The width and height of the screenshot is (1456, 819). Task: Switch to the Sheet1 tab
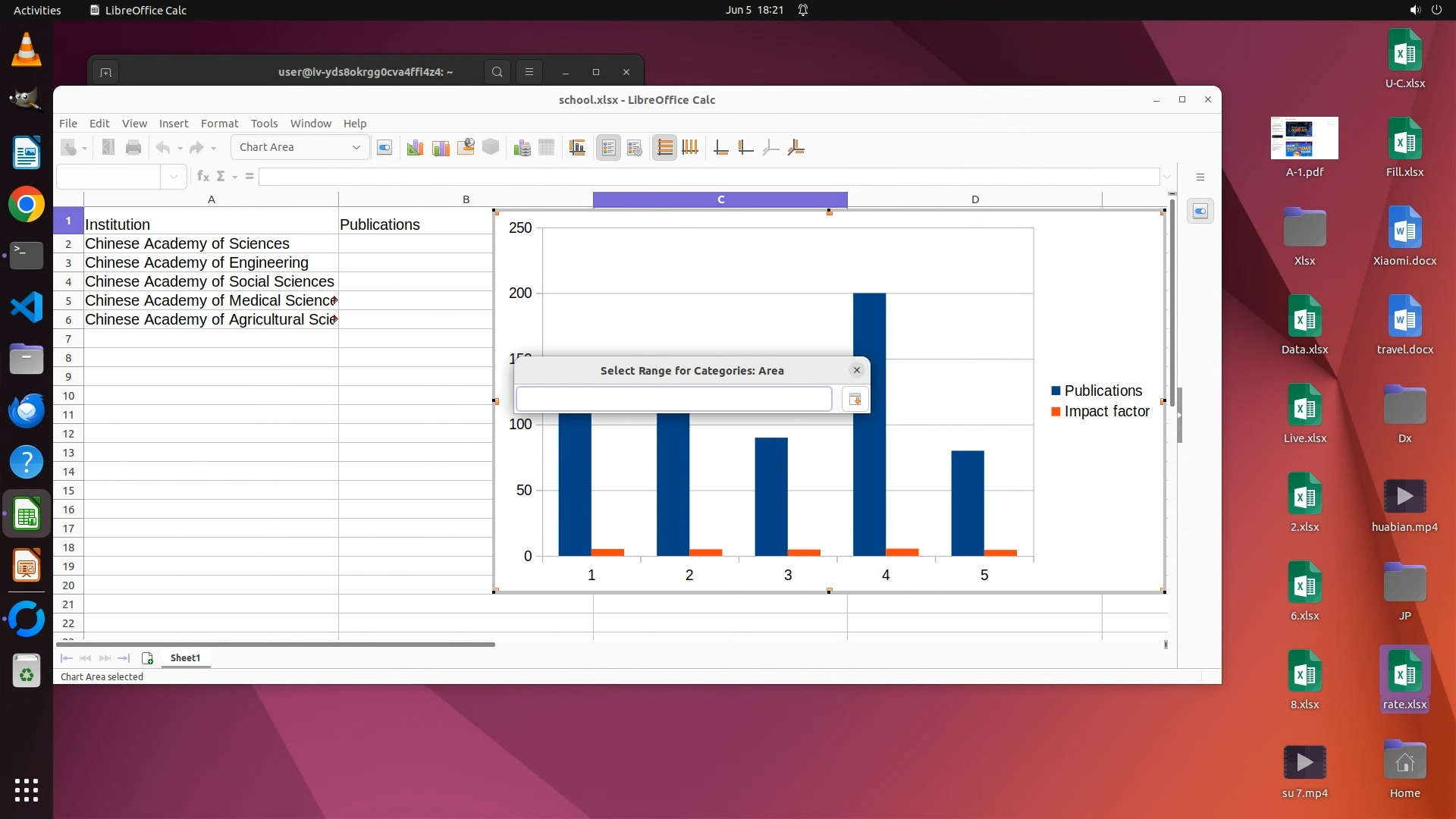pyautogui.click(x=185, y=658)
